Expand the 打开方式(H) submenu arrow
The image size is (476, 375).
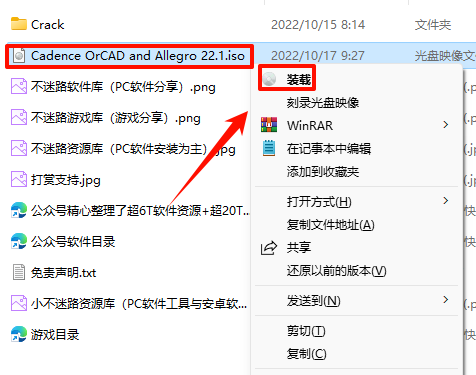pyautogui.click(x=446, y=201)
